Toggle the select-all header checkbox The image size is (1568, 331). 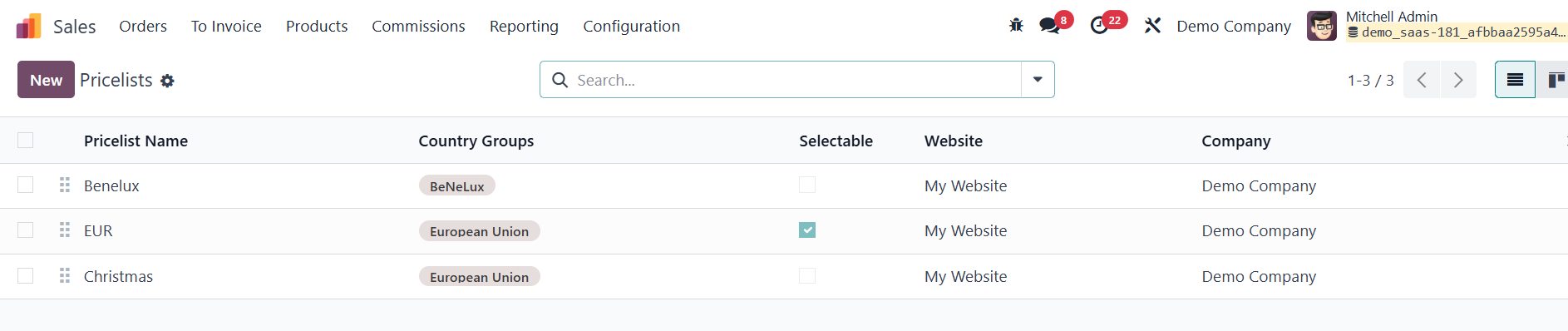pos(26,140)
